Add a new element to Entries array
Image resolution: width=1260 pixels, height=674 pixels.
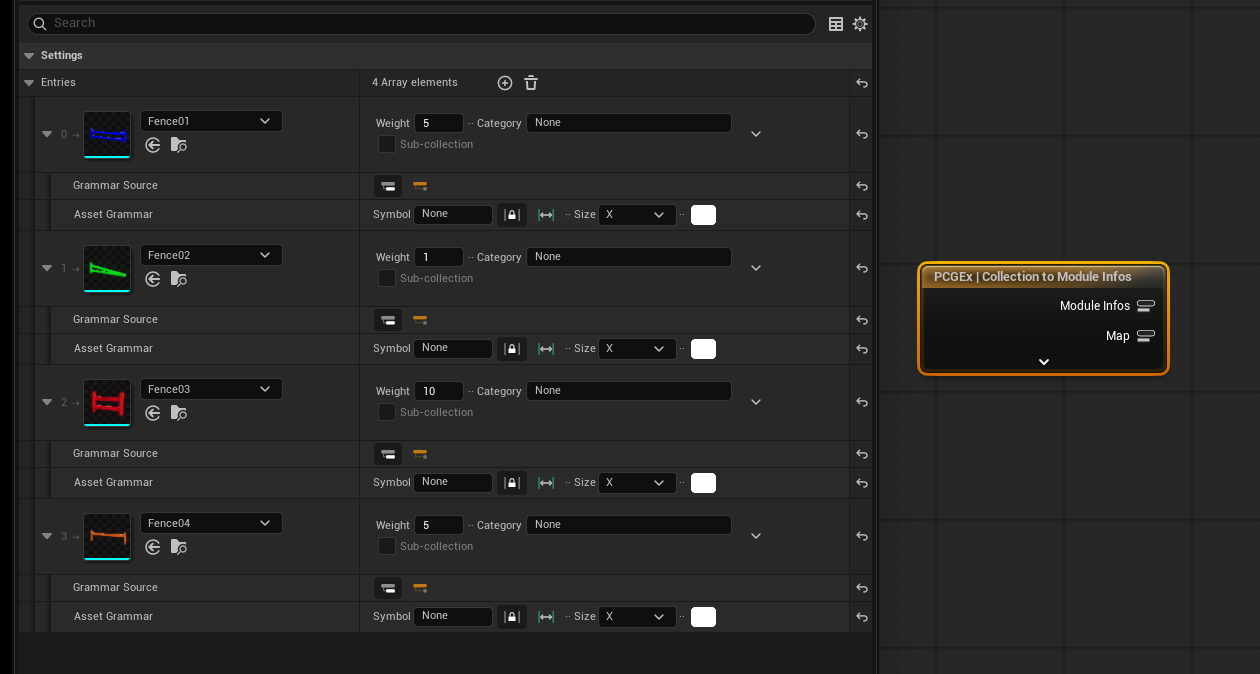click(505, 83)
